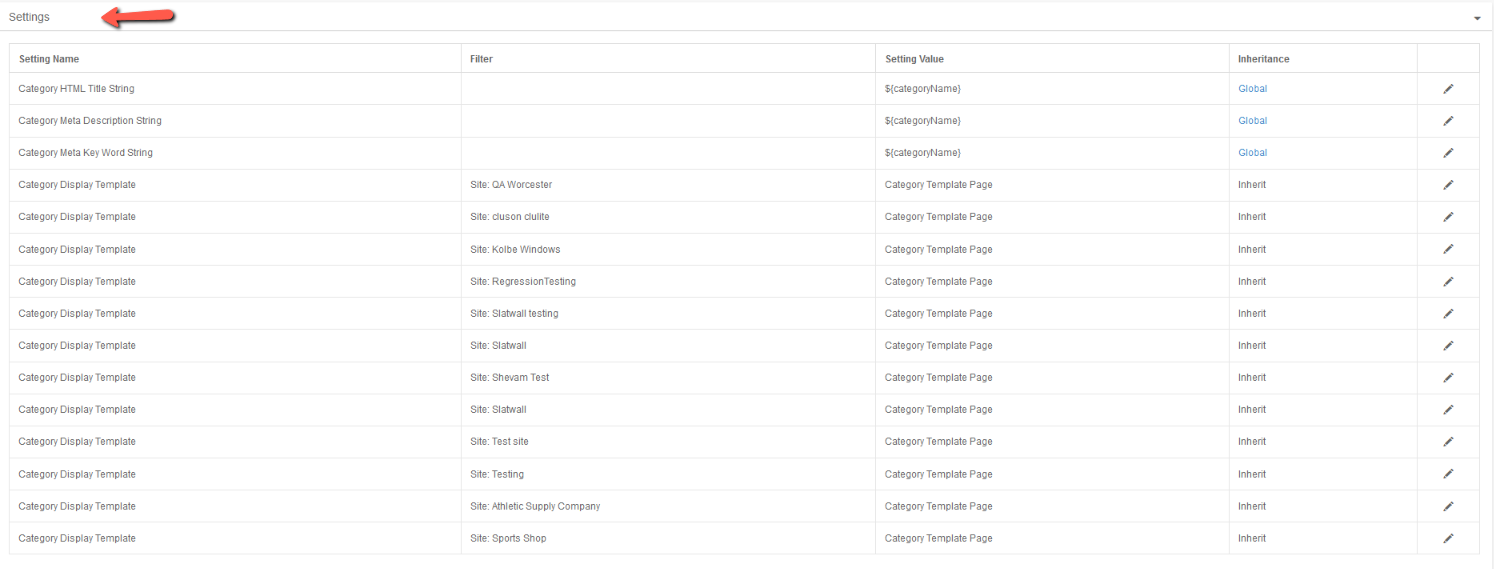Image resolution: width=1494 pixels, height=569 pixels.
Task: Edit the Kolbe Windows site template setting
Action: (1448, 249)
